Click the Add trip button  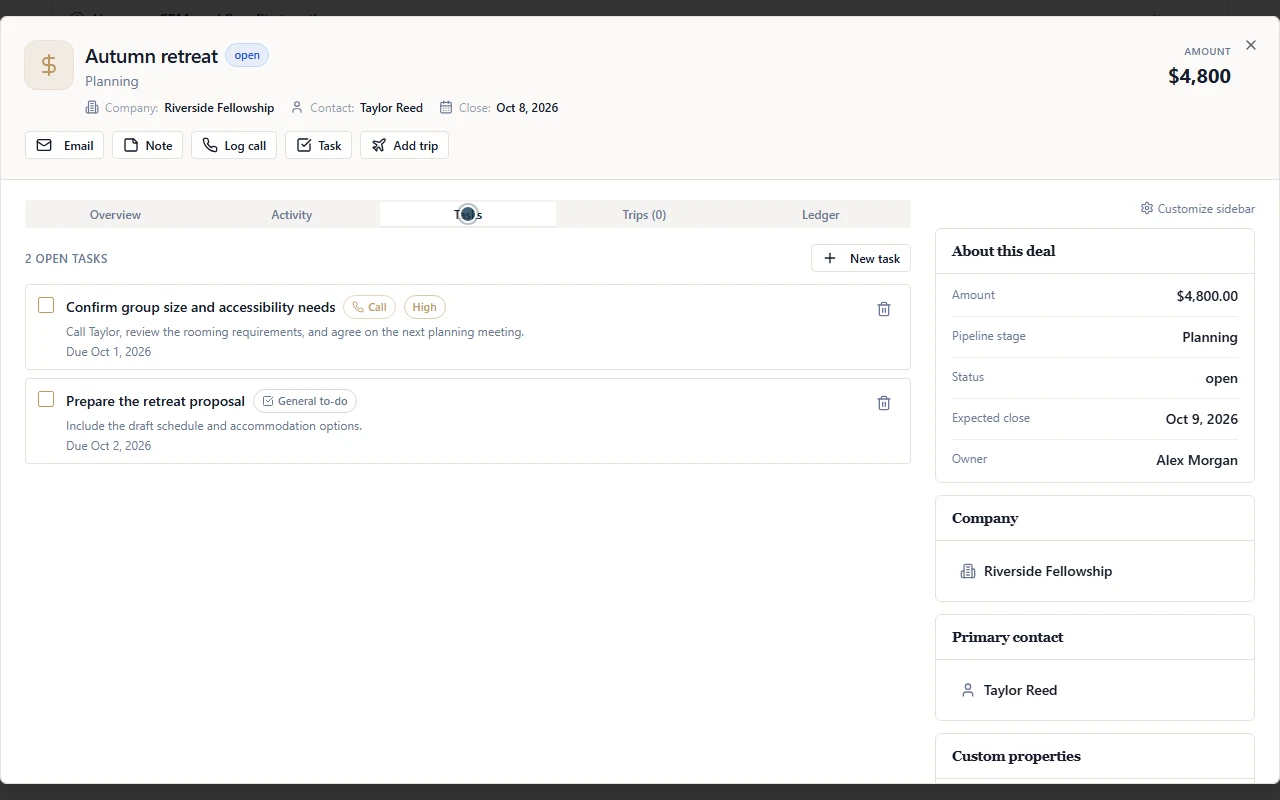coord(405,145)
